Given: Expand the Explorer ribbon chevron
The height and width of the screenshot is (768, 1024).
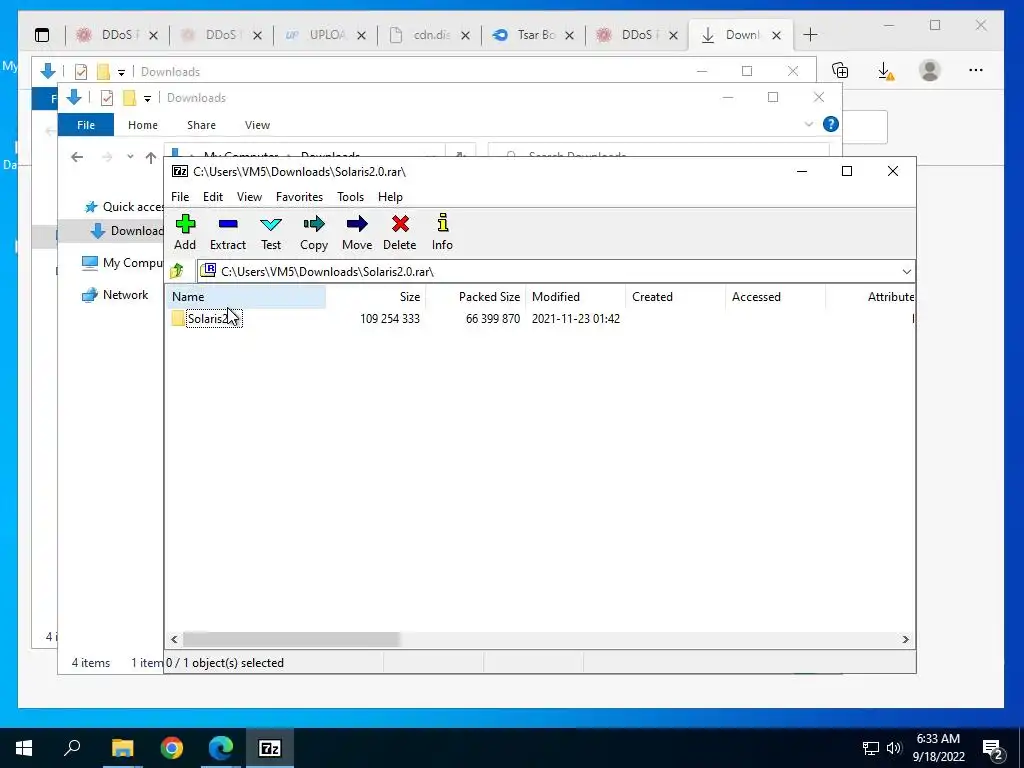Looking at the screenshot, I should coord(808,124).
